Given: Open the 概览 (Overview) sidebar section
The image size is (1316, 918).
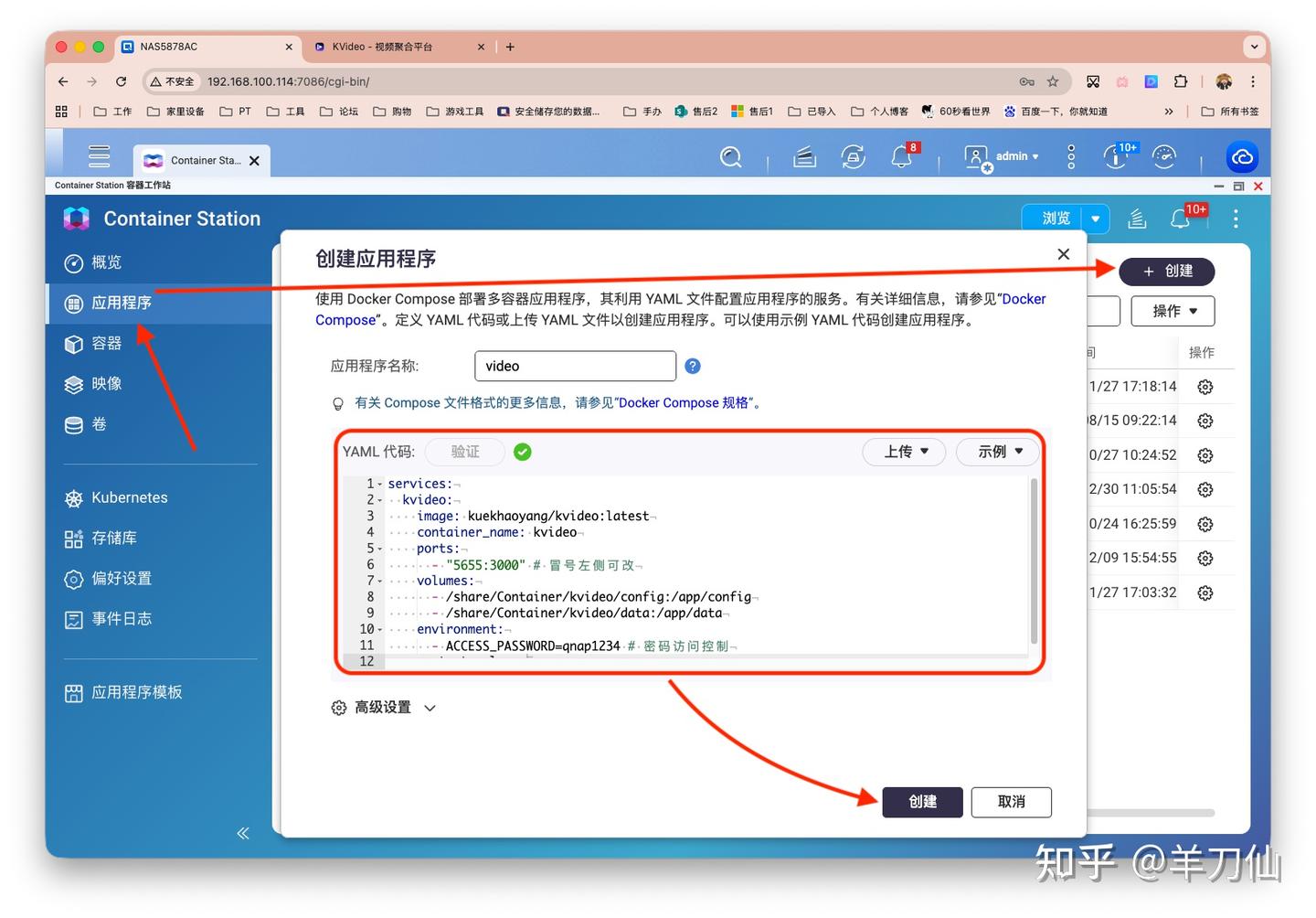Looking at the screenshot, I should [x=105, y=262].
